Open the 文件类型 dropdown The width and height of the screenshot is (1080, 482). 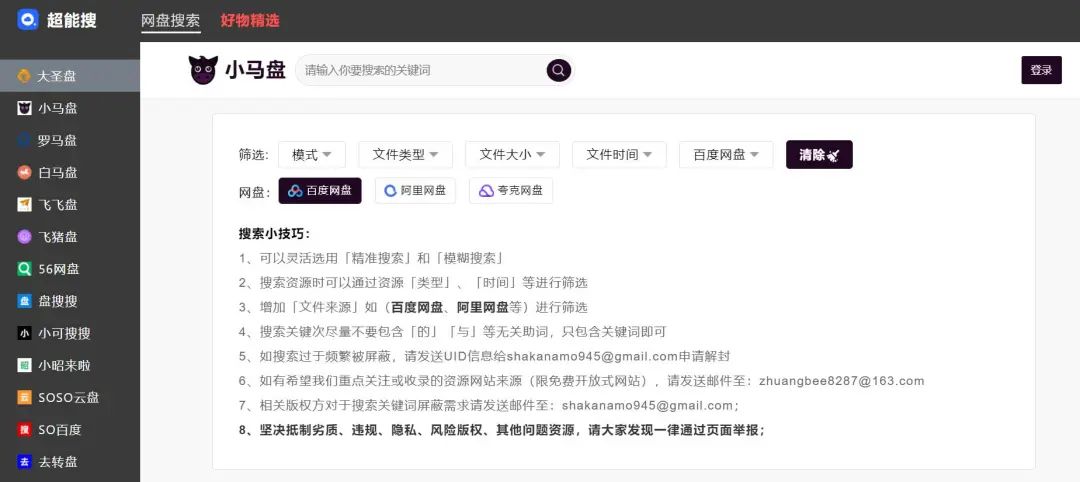(405, 155)
